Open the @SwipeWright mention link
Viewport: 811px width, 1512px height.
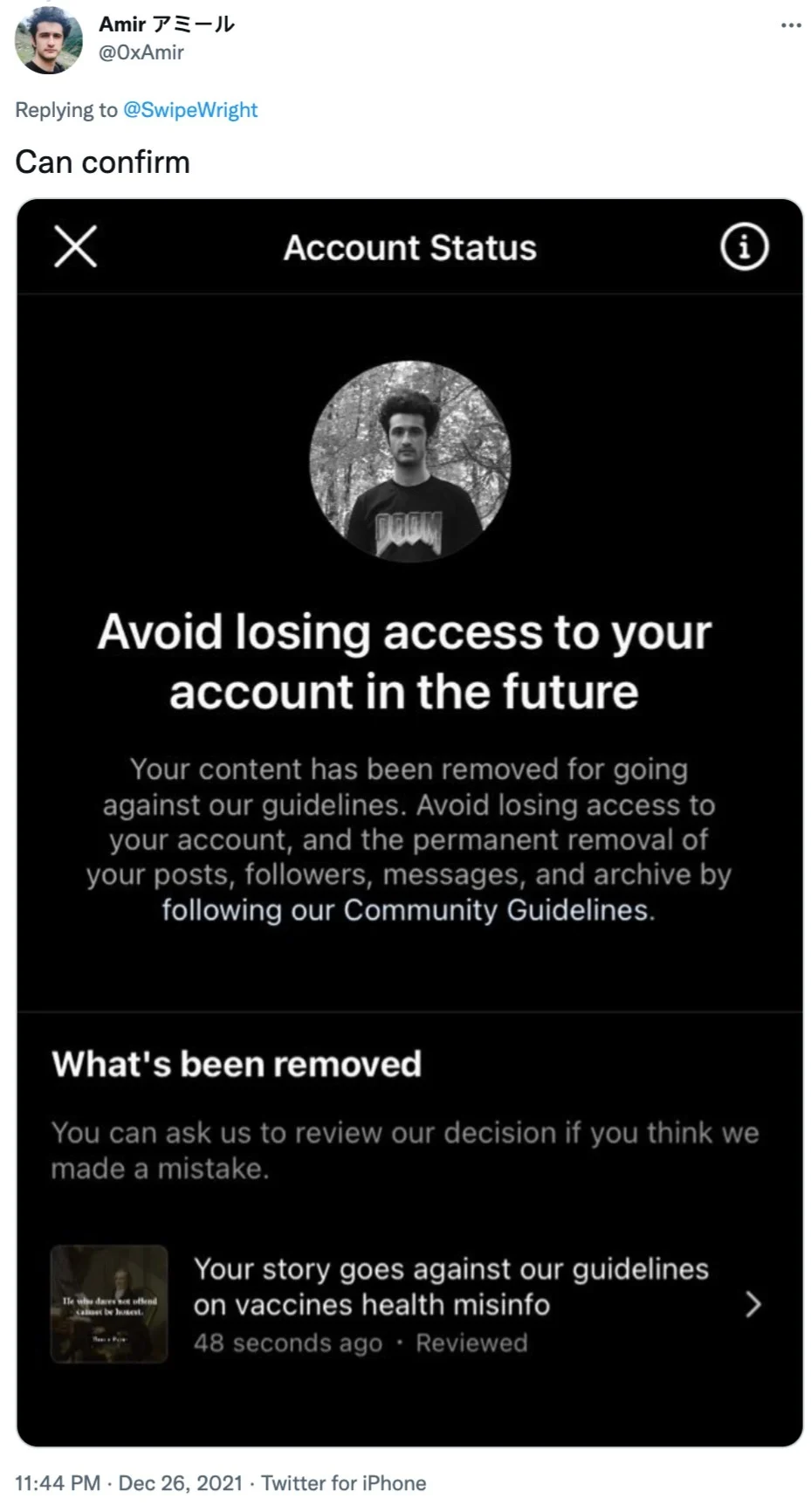pos(190,110)
